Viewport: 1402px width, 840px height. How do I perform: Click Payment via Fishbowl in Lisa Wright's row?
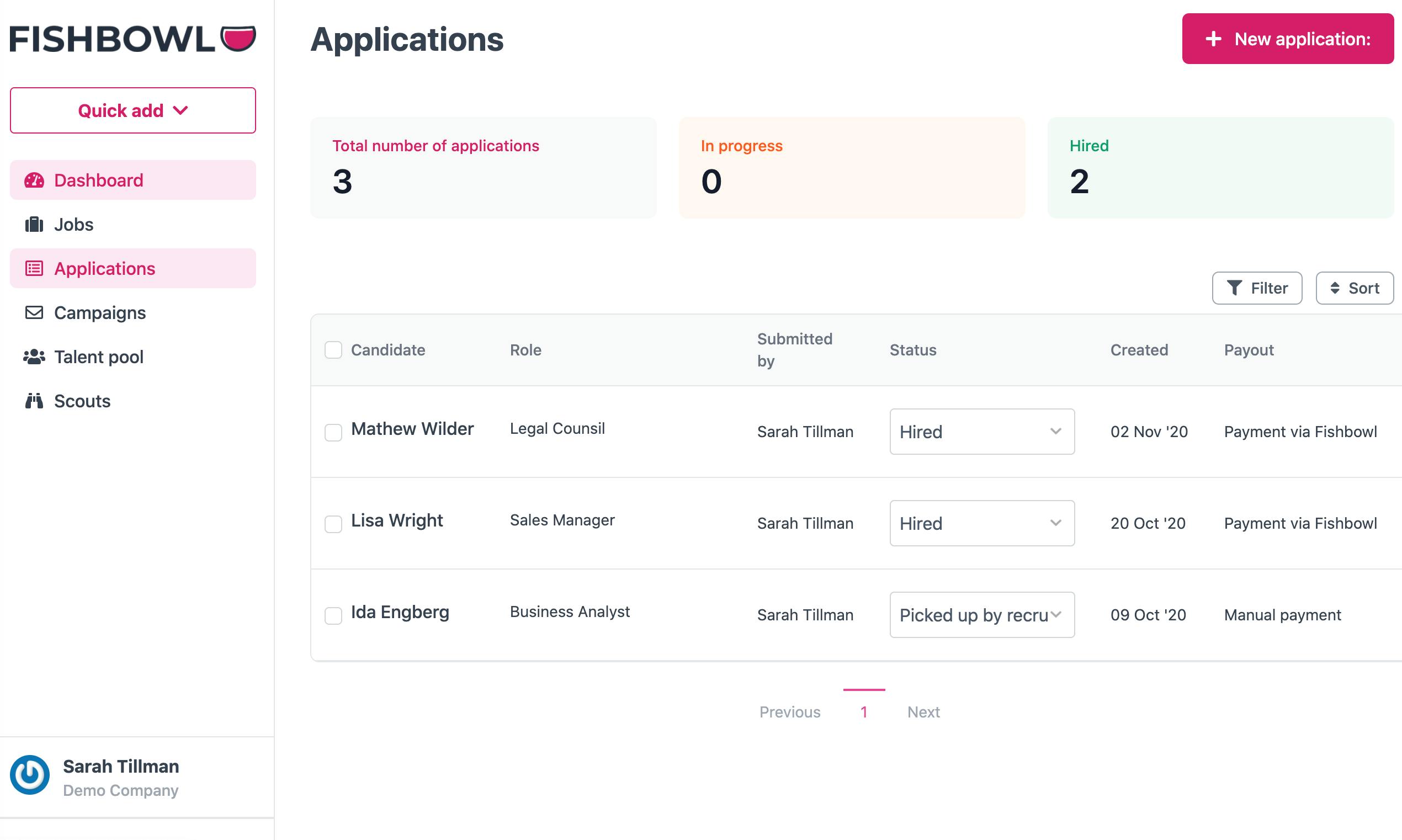1300,524
